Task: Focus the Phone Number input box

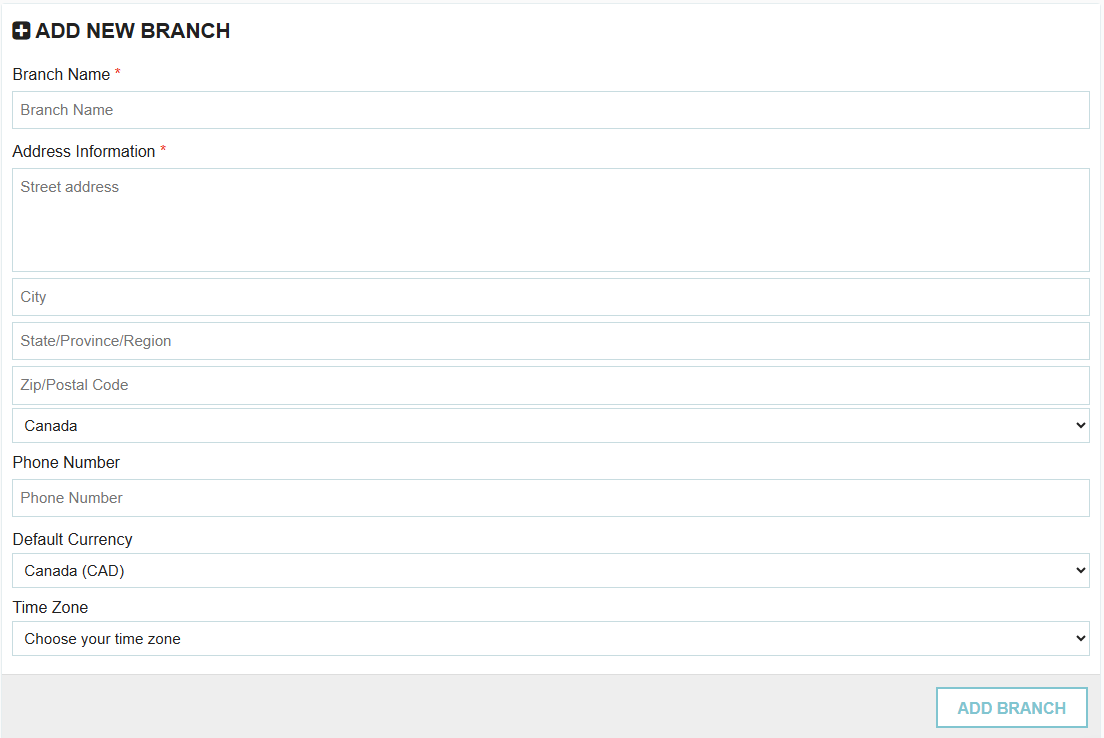Action: coord(551,498)
